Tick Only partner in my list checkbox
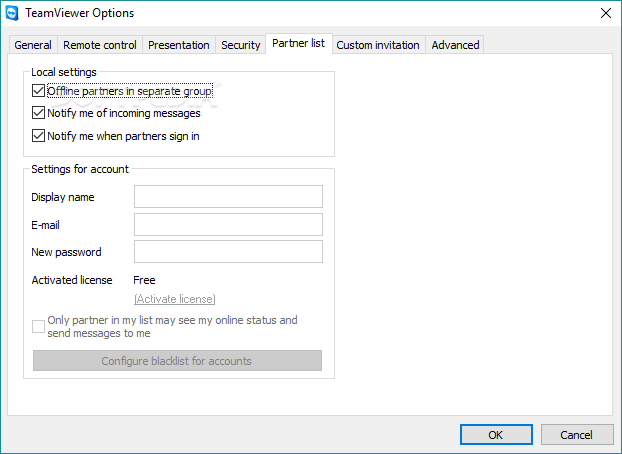 [x=38, y=327]
